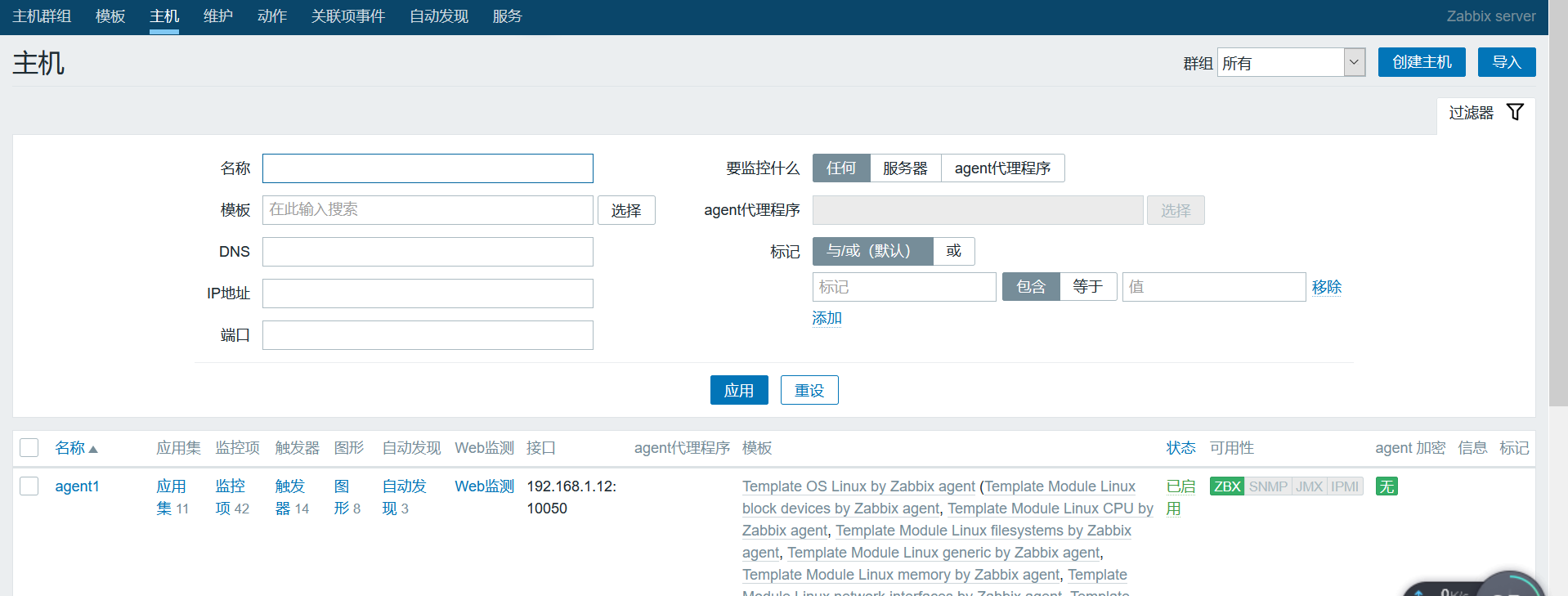The image size is (1568, 596).
Task: Toggle the select-all hosts checkbox
Action: (x=29, y=447)
